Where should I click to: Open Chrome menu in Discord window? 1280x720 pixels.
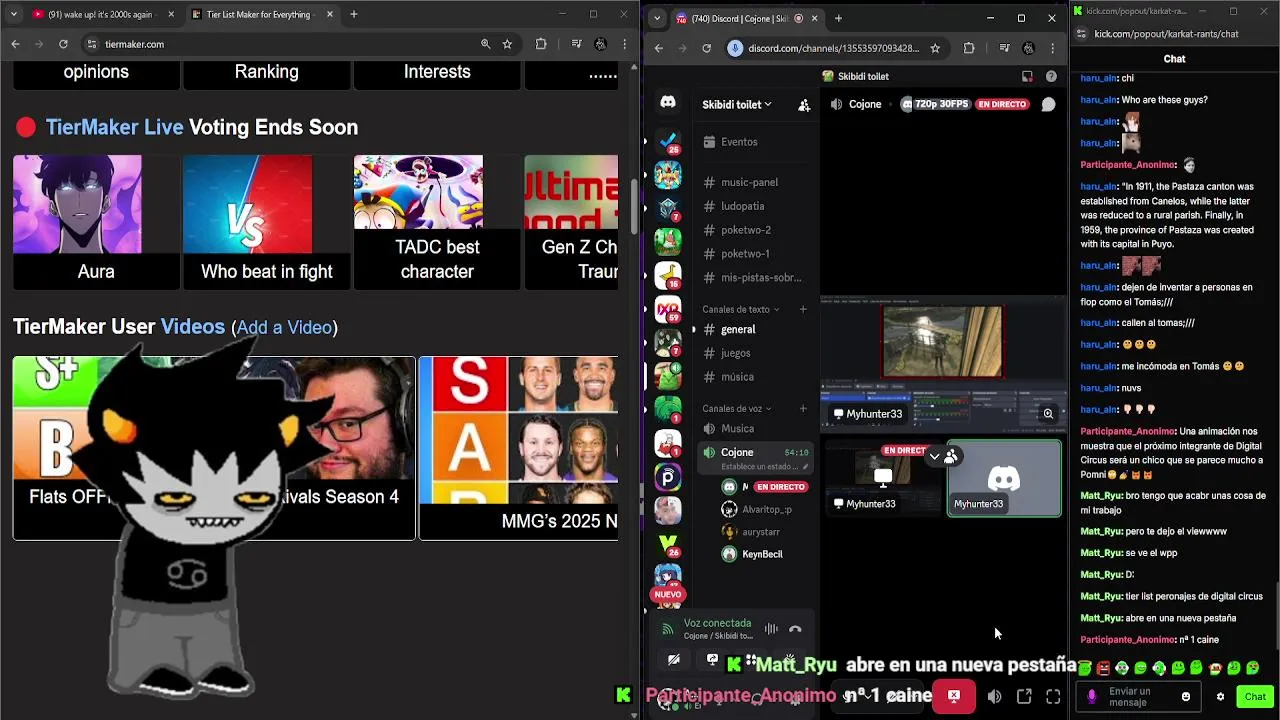pos(1052,48)
